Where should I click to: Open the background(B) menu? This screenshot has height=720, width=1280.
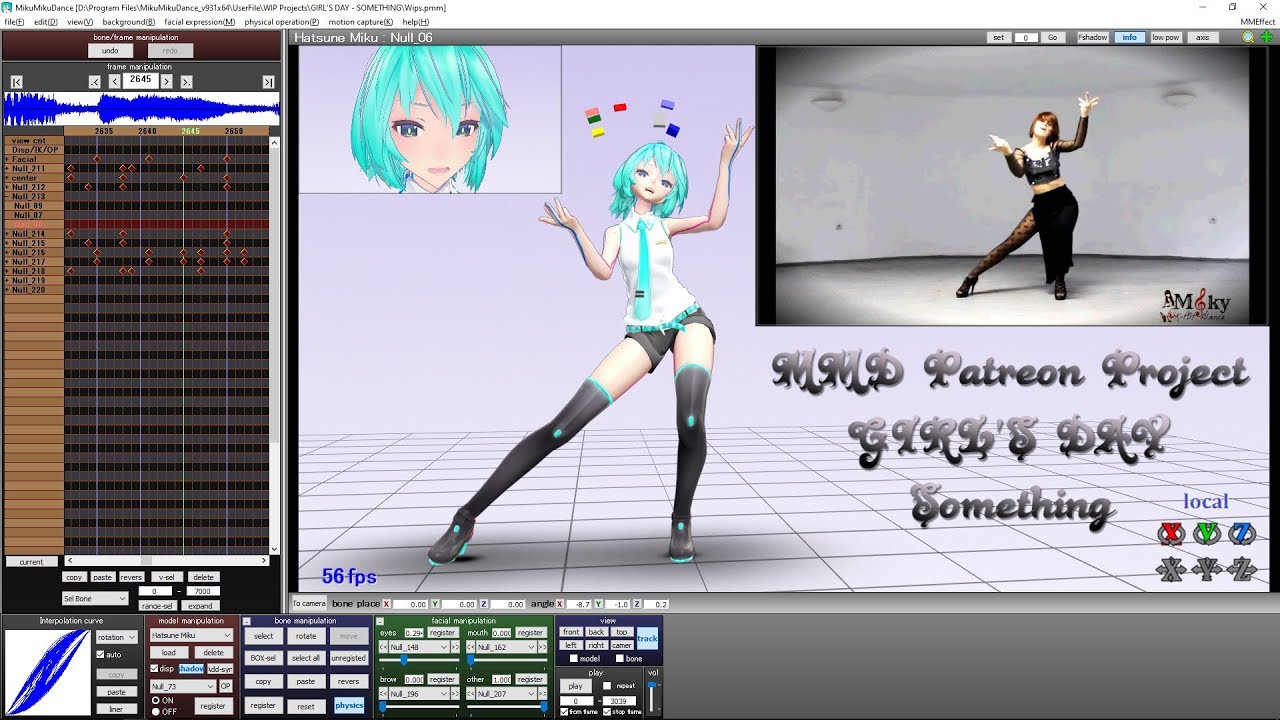128,21
